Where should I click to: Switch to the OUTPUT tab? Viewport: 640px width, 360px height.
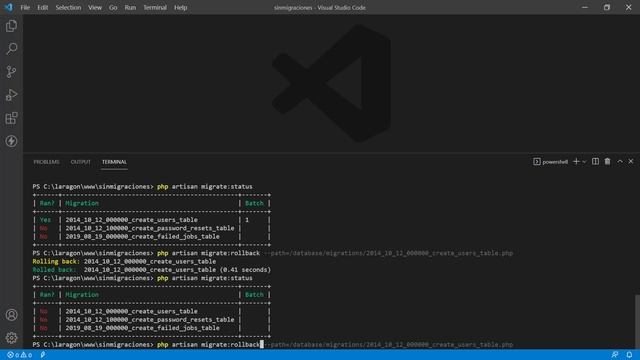[x=80, y=162]
